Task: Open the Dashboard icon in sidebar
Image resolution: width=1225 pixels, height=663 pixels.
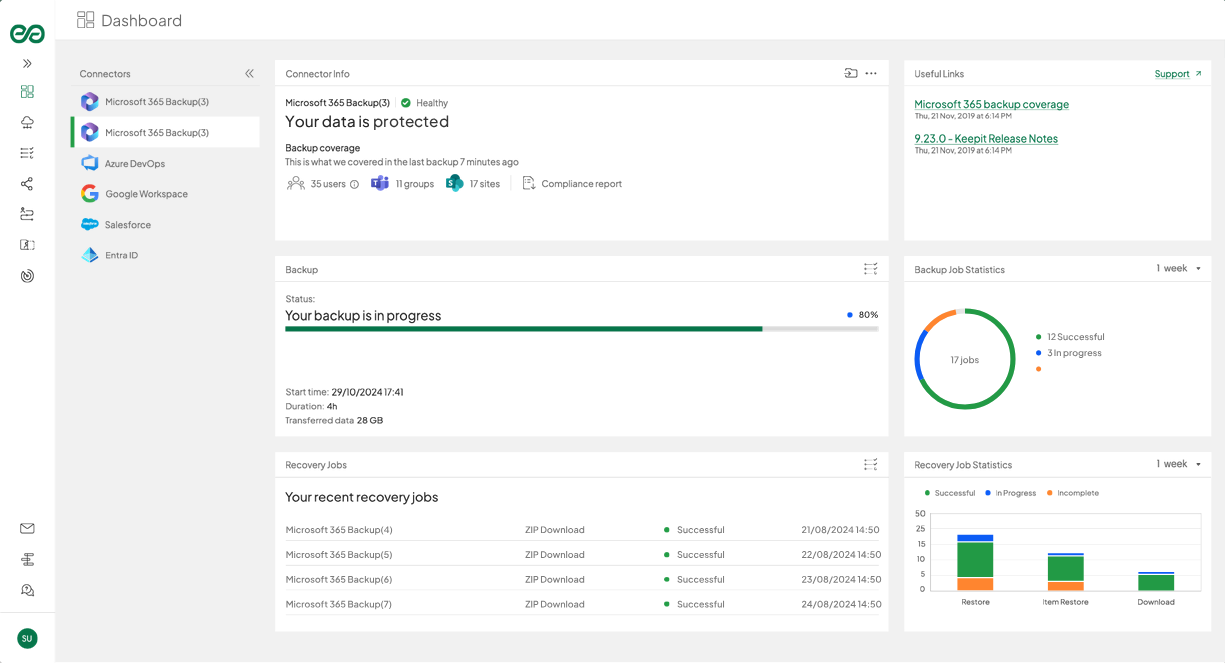Action: point(27,92)
